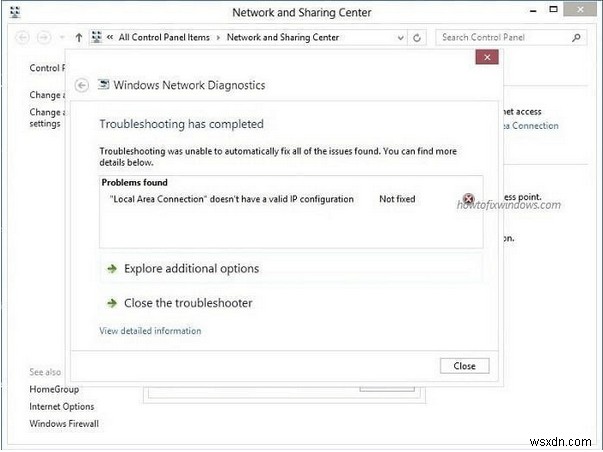The height and width of the screenshot is (452, 603).
Task: Close the Network Diagnostics dialog with red X
Action: pyautogui.click(x=486, y=58)
